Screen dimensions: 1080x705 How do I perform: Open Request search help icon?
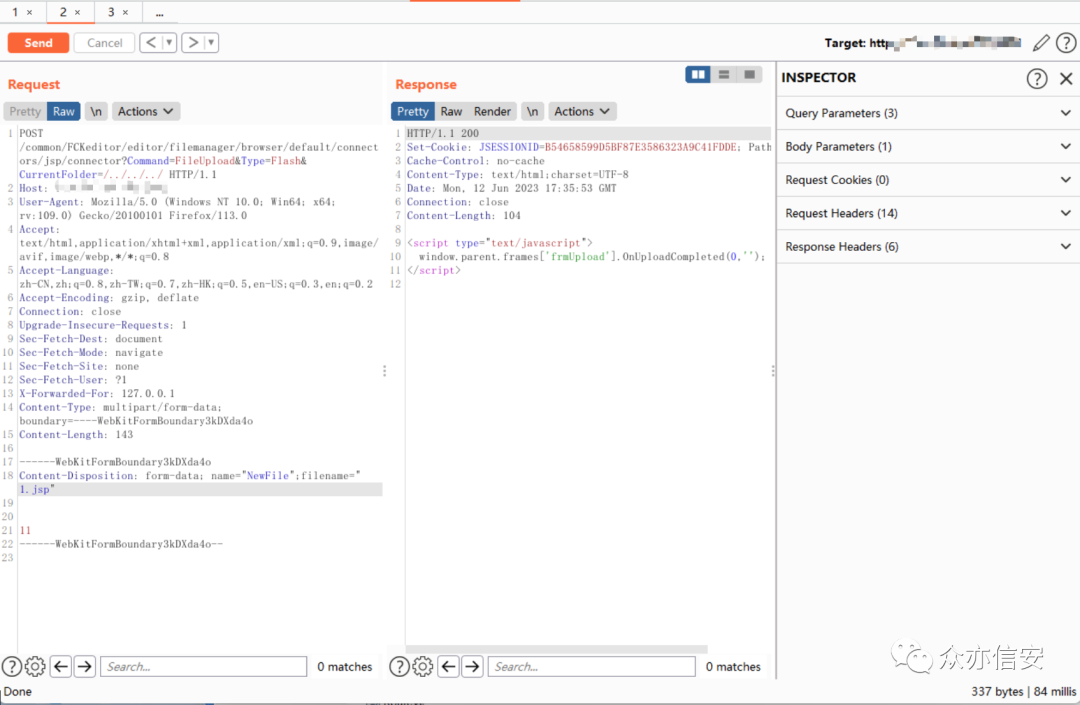pos(12,666)
